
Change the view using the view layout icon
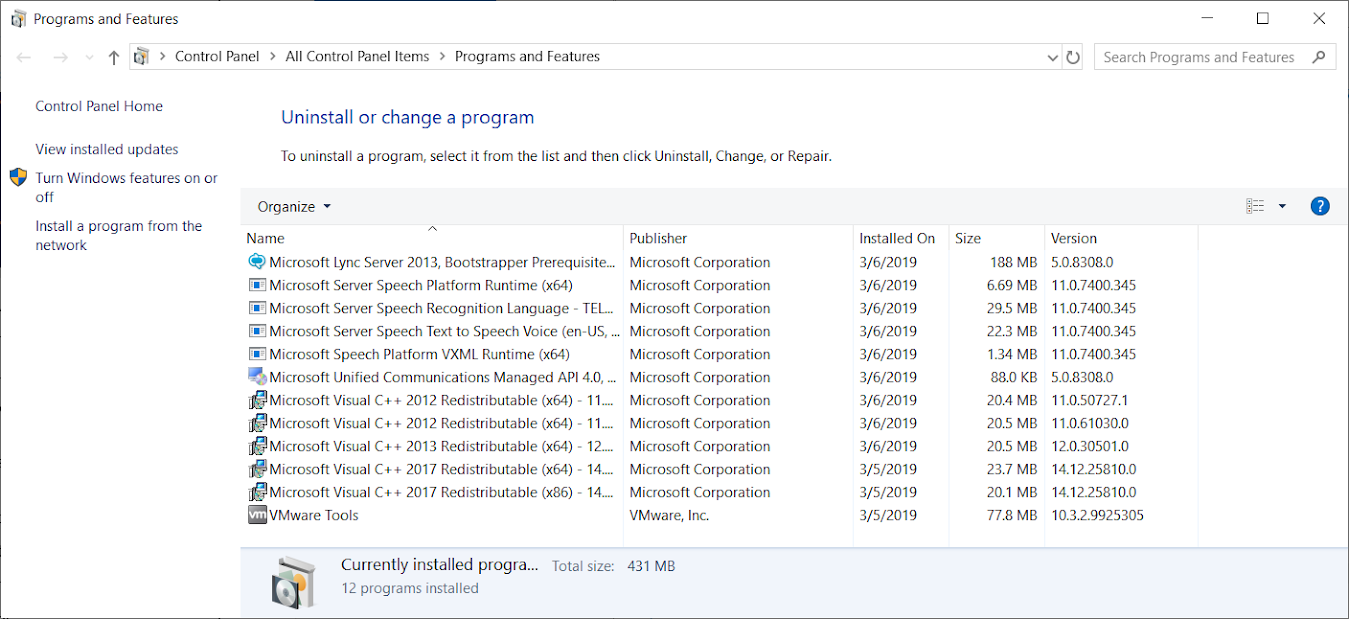(x=1255, y=206)
